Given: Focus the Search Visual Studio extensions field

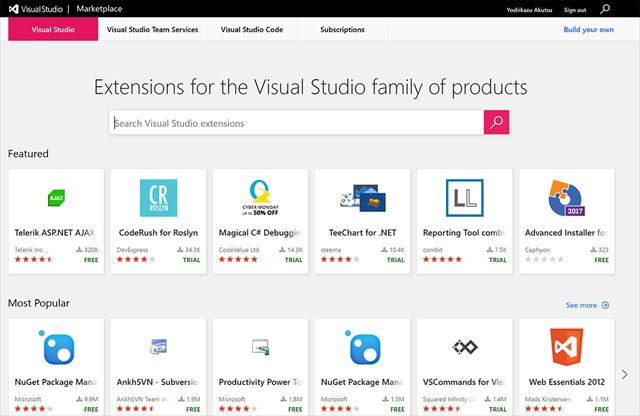Looking at the screenshot, I should [x=296, y=122].
